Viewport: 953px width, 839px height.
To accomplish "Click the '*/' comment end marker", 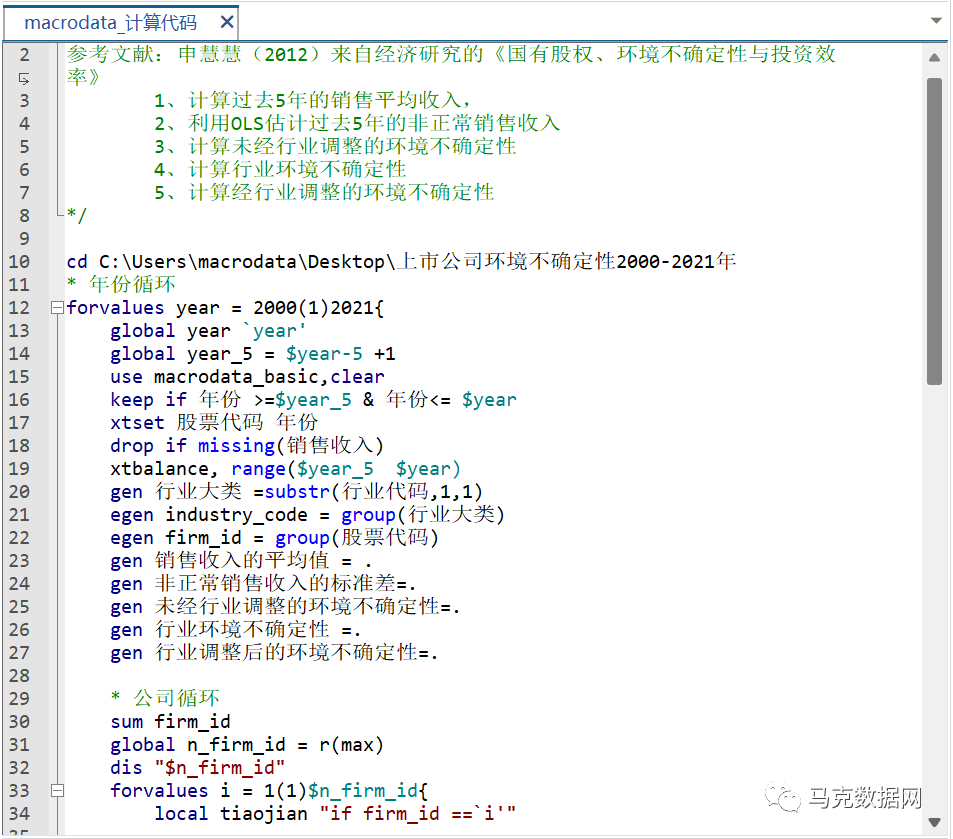I will point(77,215).
